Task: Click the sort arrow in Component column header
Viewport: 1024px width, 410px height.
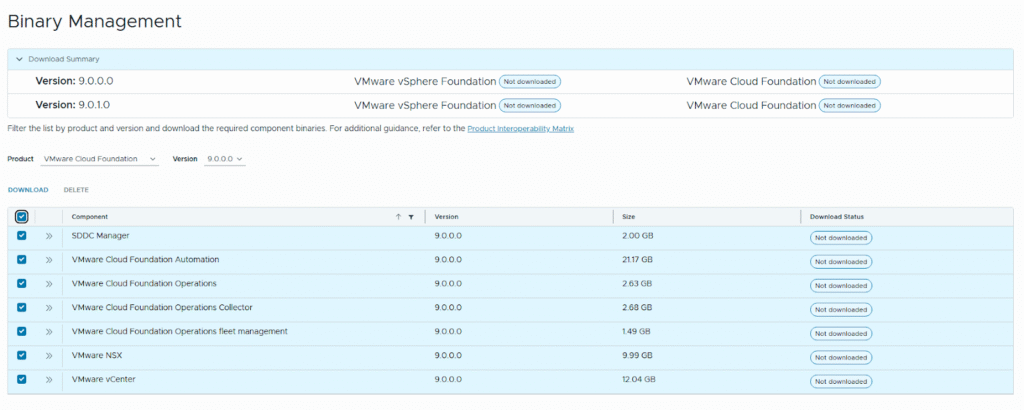Action: (x=398, y=216)
